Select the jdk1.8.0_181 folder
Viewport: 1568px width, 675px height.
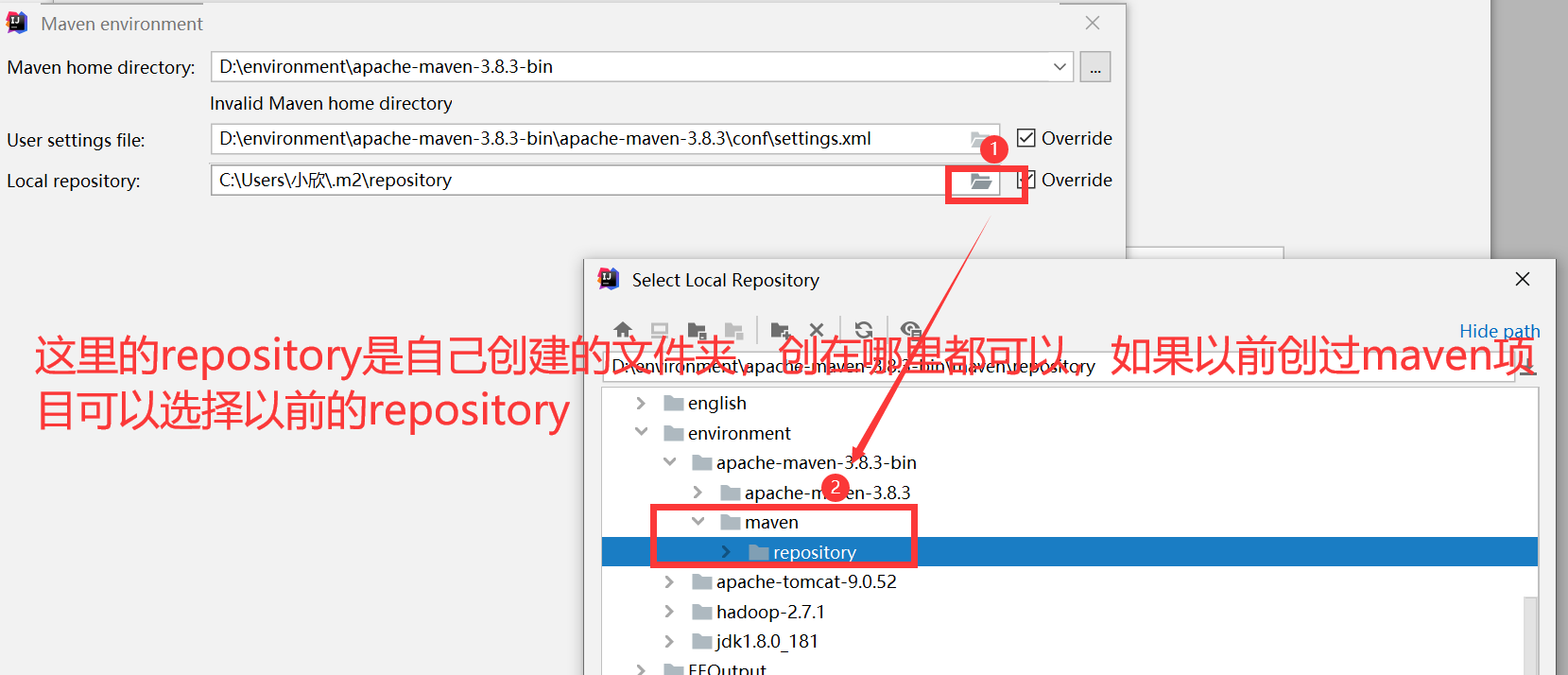1070,642
